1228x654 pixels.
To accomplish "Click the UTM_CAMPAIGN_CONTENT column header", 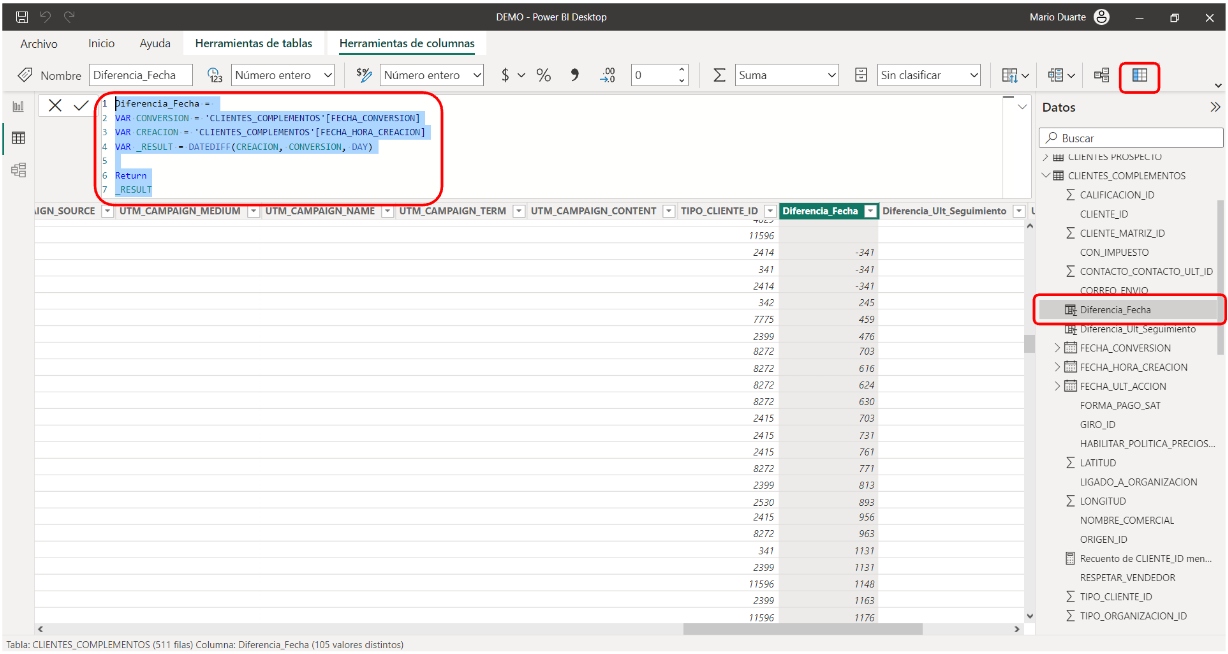I will pos(594,211).
